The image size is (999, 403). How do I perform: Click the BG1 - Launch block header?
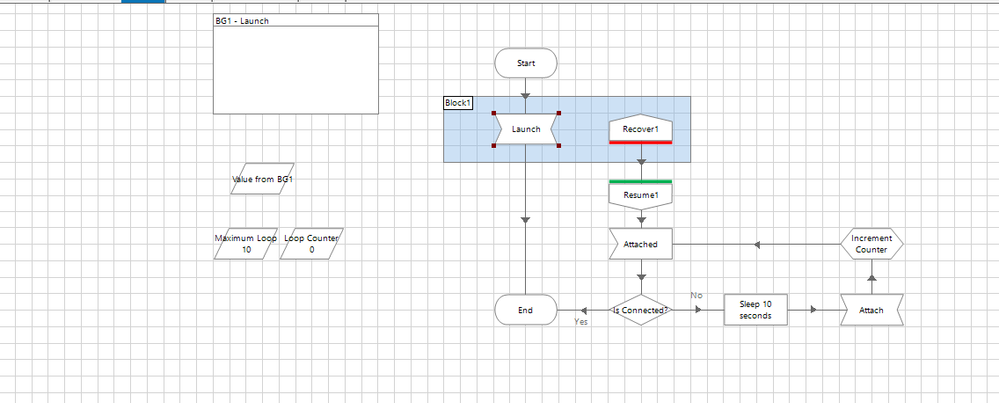click(x=296, y=20)
